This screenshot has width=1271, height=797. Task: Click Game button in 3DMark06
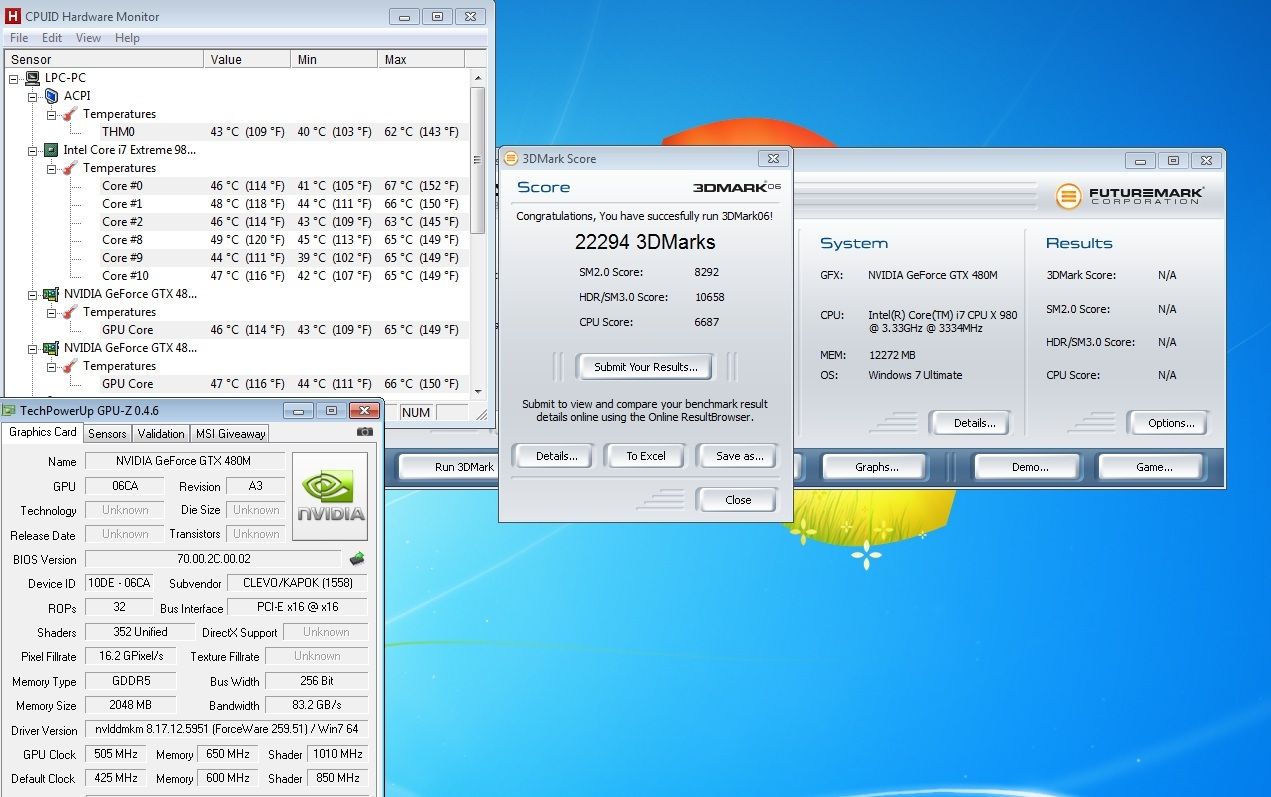tap(1154, 467)
